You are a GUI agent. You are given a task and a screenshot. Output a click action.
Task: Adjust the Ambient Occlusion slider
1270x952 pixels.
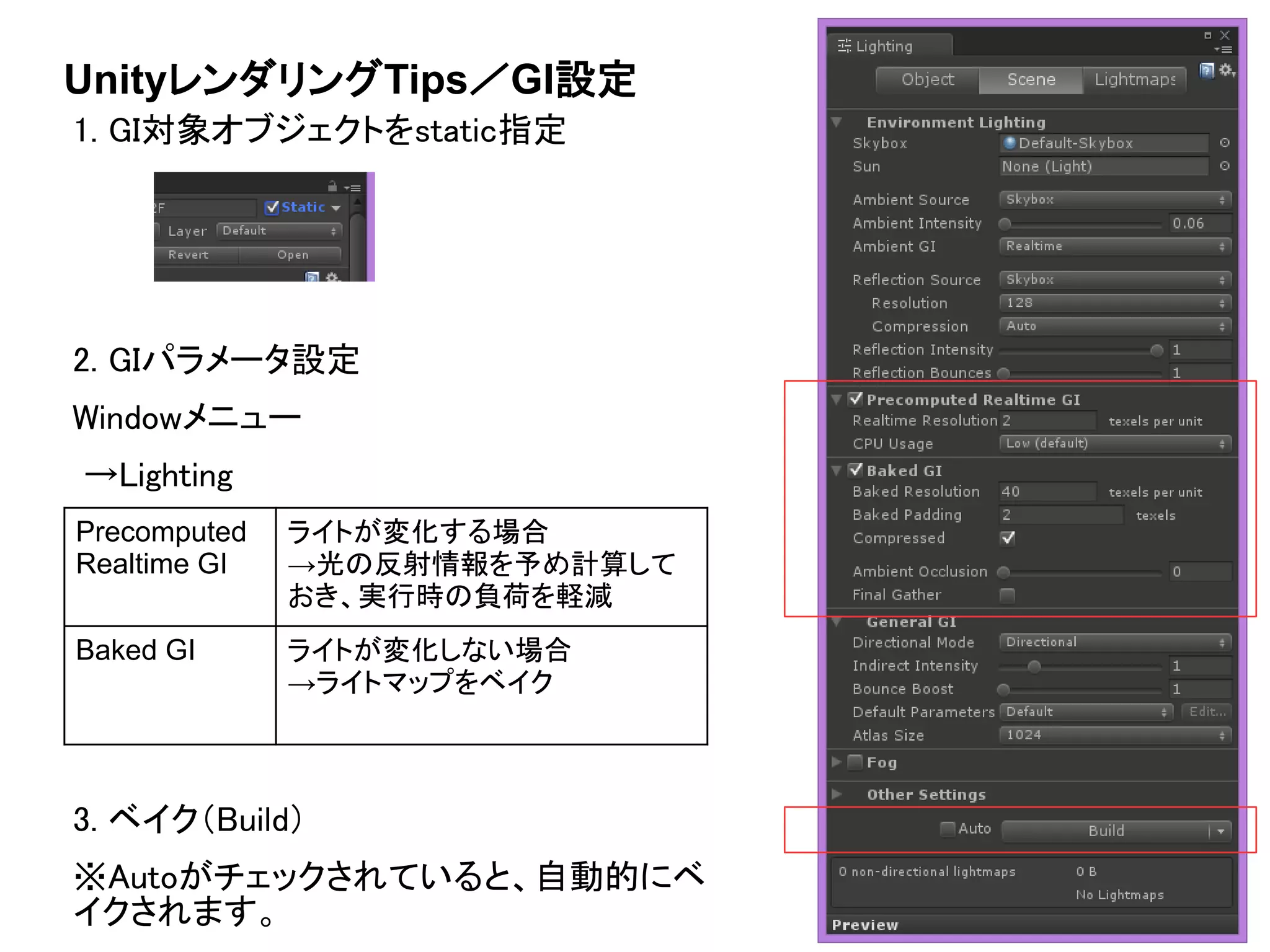[x=1080, y=572]
